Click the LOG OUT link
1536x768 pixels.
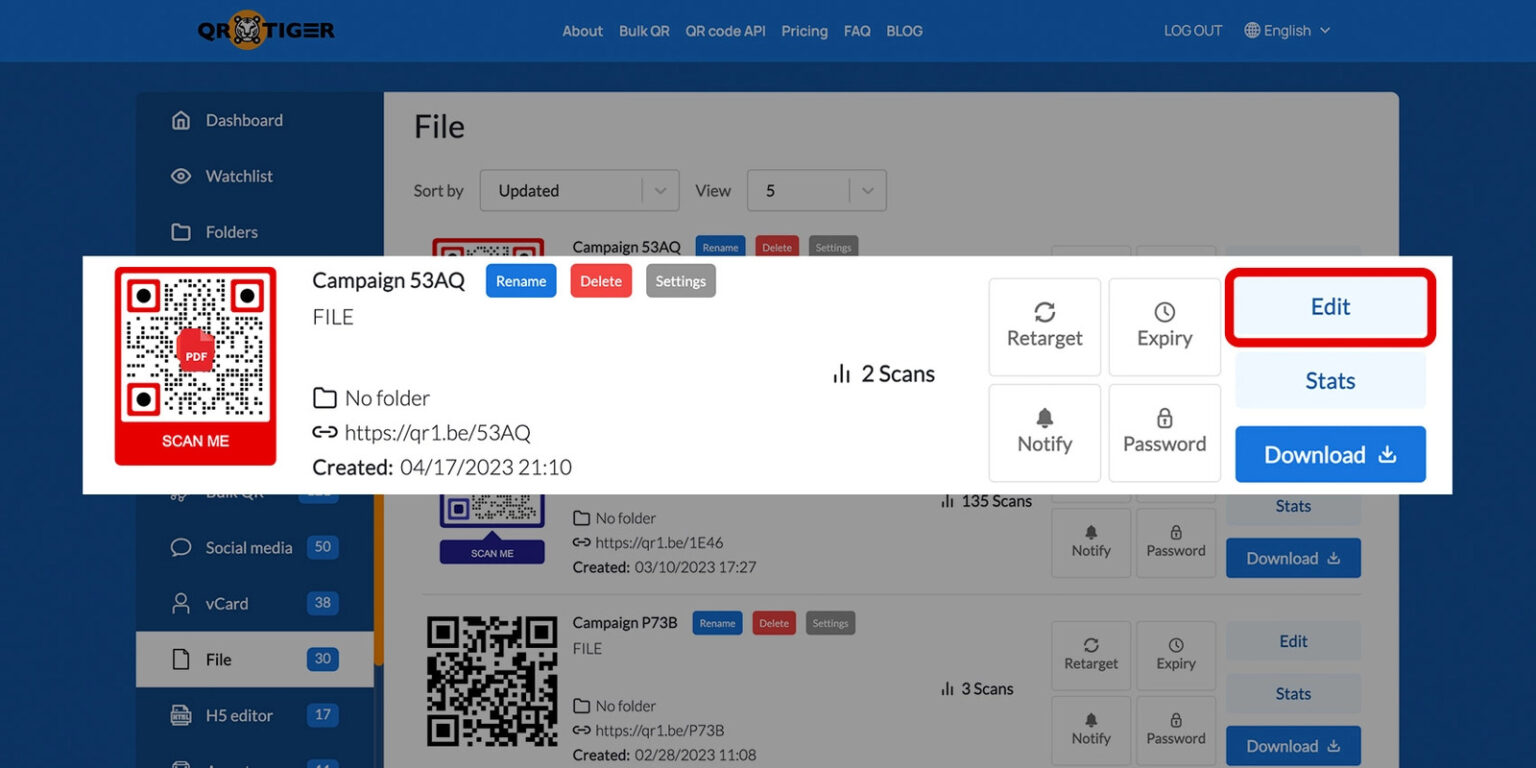[1193, 31]
